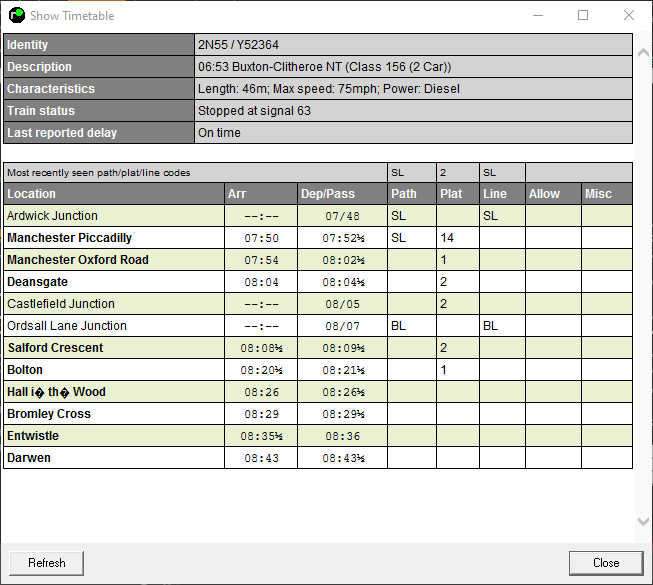Click the Location column header
Image resolution: width=653 pixels, height=585 pixels.
coord(114,194)
